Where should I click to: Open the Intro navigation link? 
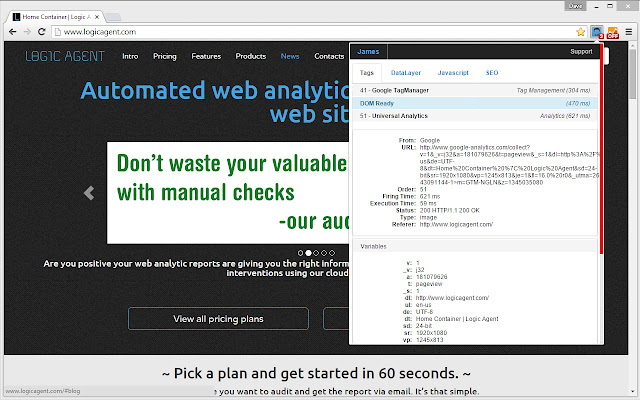130,56
